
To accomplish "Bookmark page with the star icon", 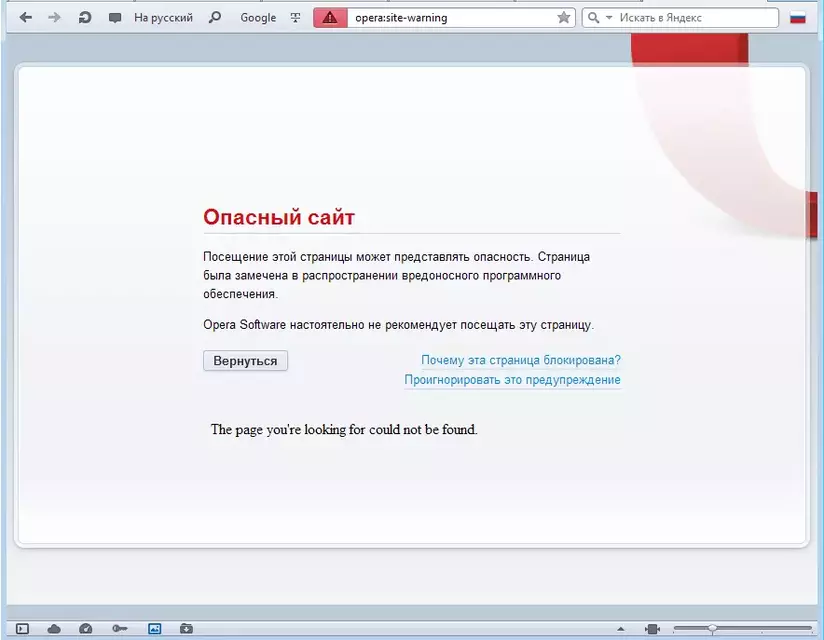I will [x=564, y=18].
